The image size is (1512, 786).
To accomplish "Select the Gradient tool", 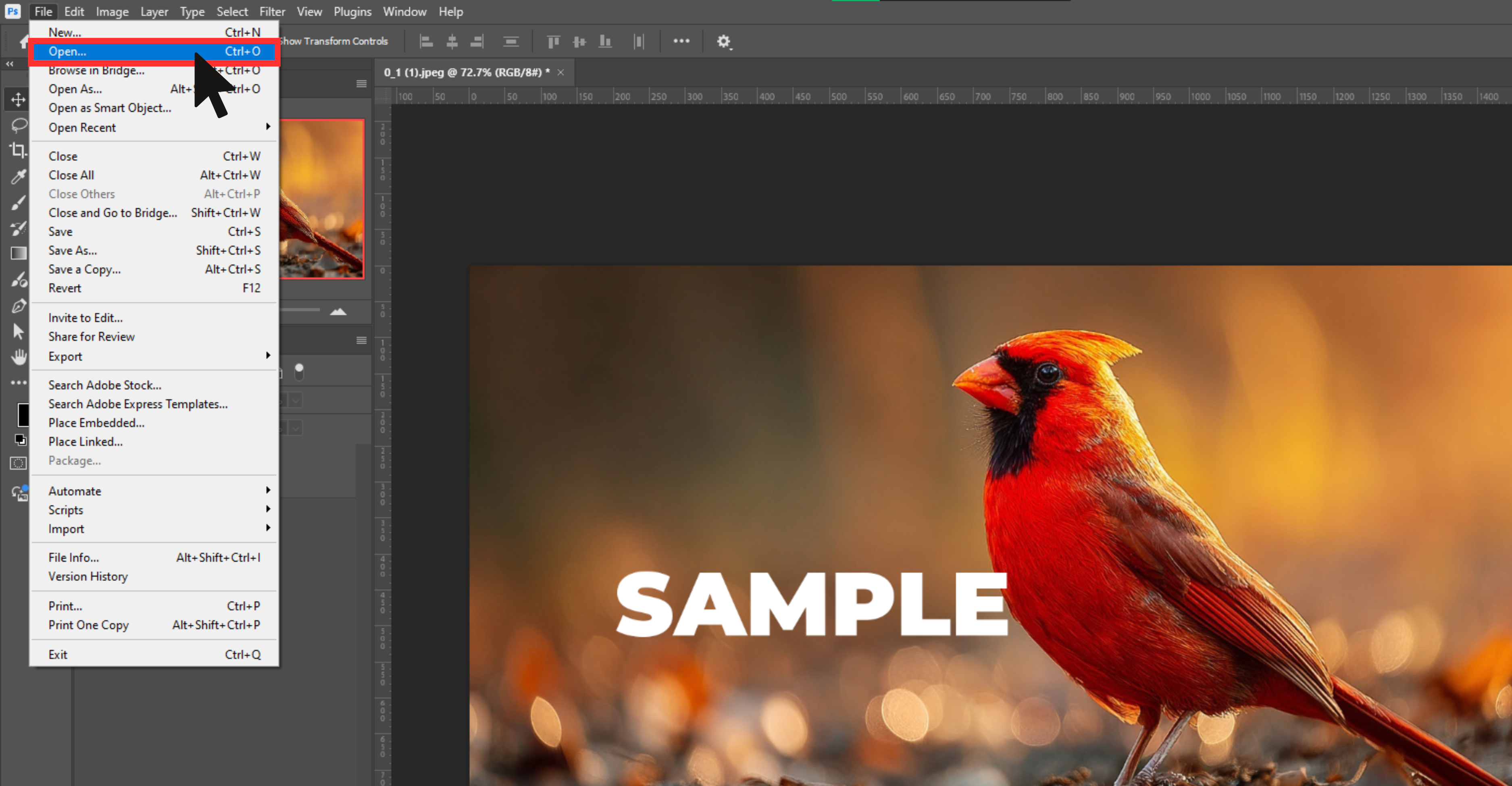I will click(x=18, y=254).
